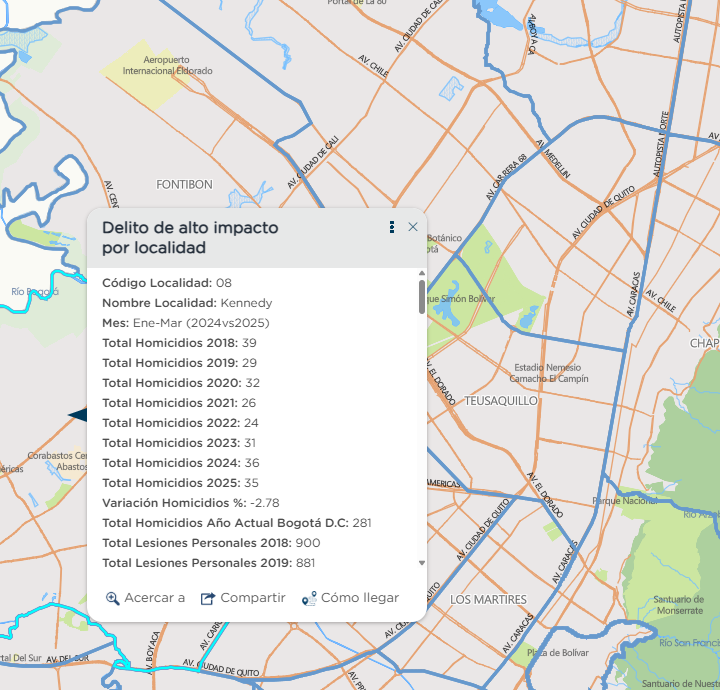Select the LOS MARTIRES locality label
The image size is (720, 690).
(x=488, y=599)
